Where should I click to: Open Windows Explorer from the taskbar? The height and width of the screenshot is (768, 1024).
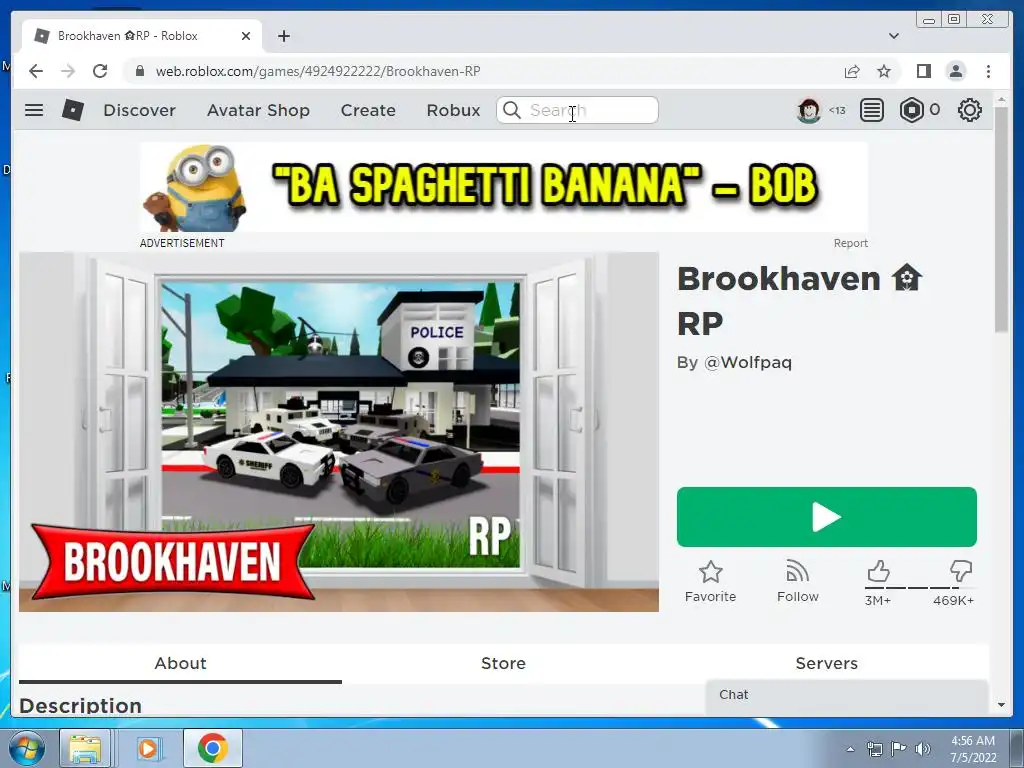[85, 748]
